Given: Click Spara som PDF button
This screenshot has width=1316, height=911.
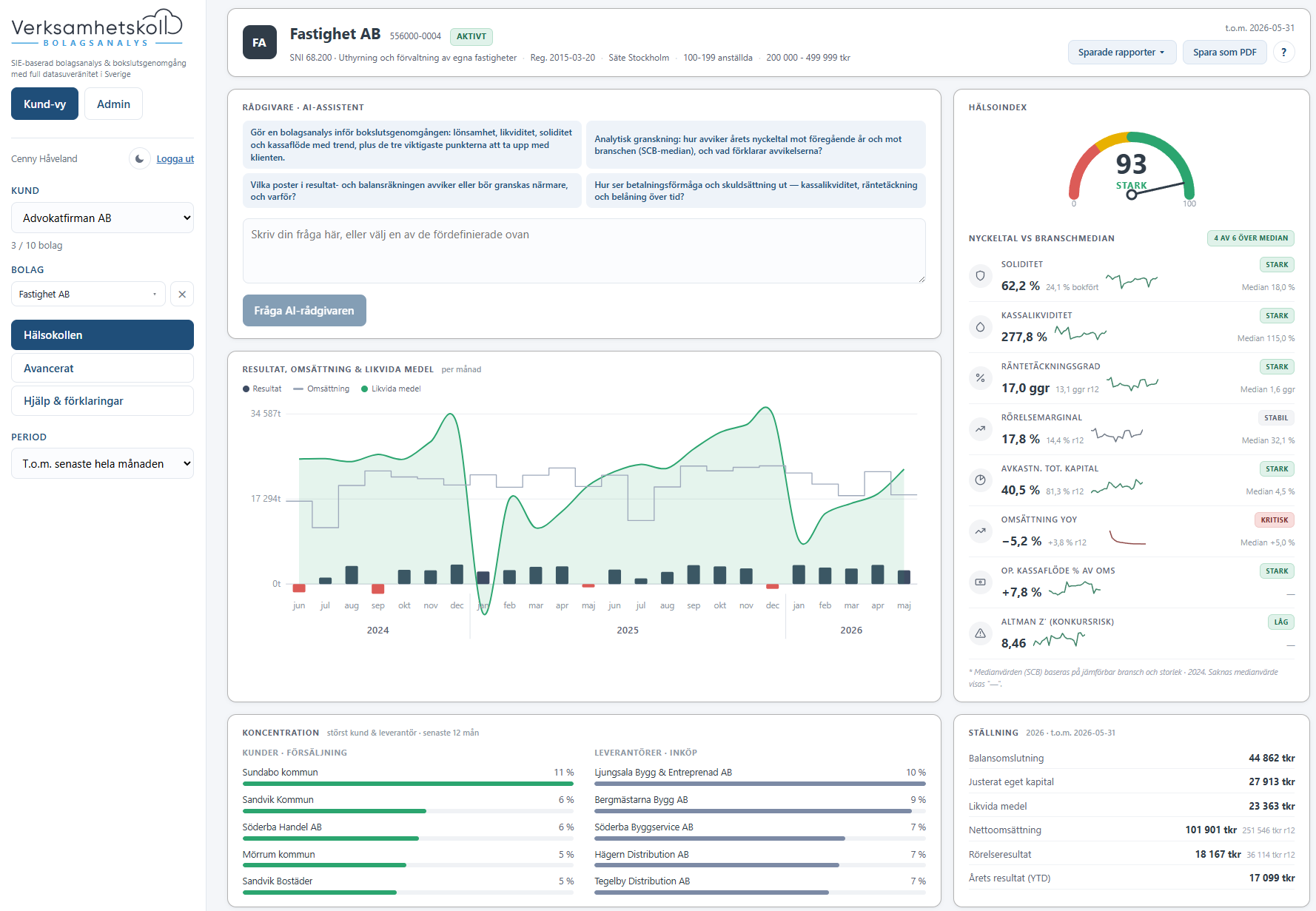Looking at the screenshot, I should (1224, 52).
